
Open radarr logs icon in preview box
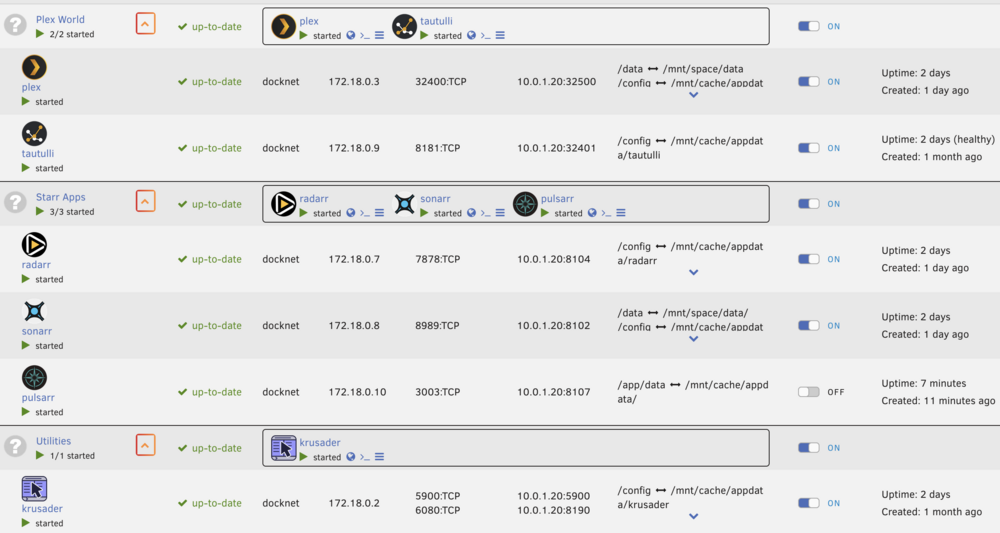(379, 213)
